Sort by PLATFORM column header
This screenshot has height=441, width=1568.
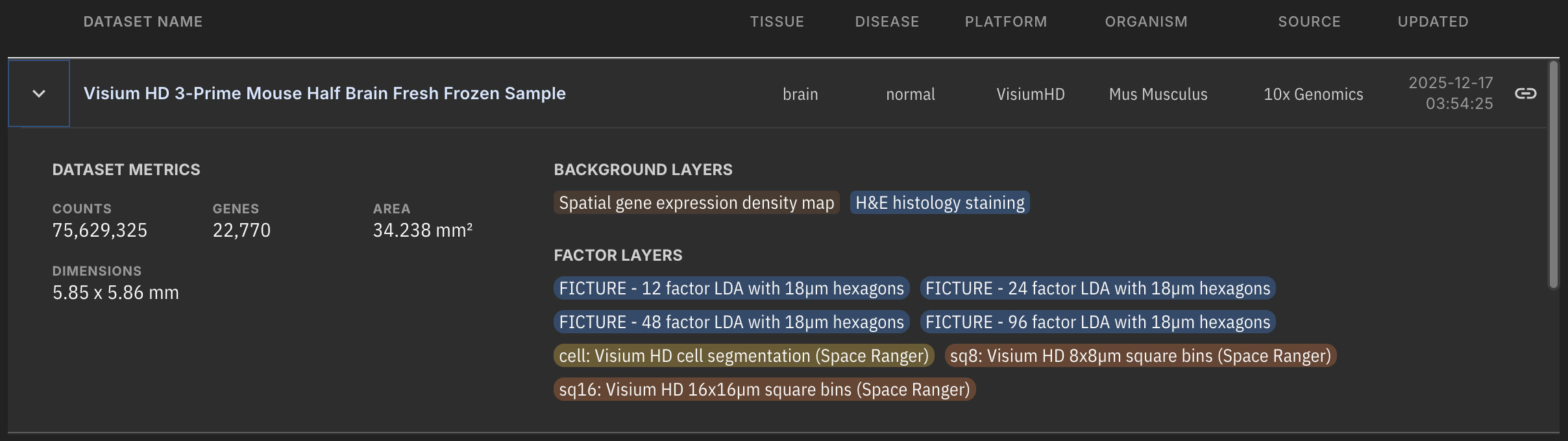tap(1006, 21)
